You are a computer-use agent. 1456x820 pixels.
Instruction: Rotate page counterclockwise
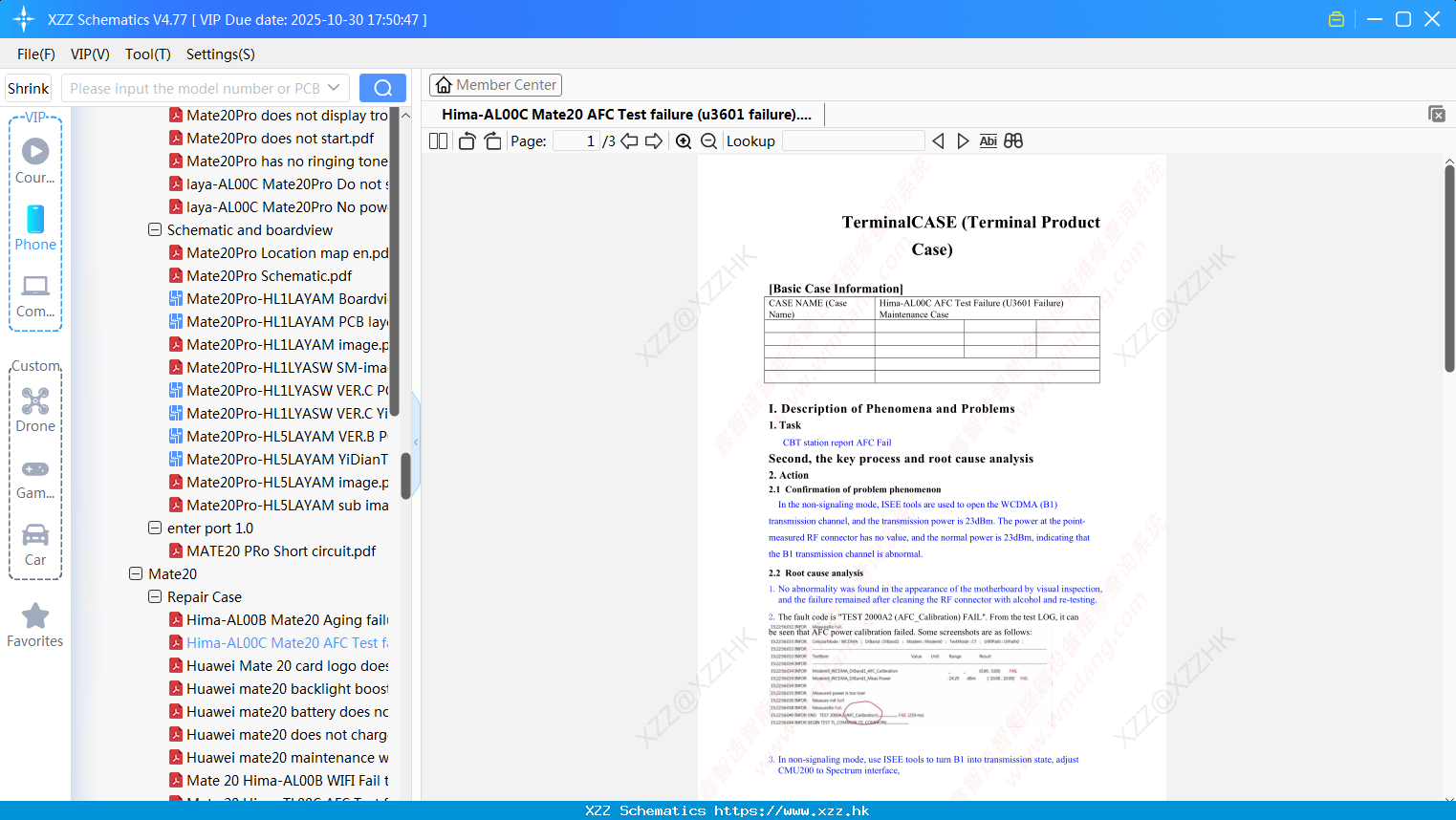(467, 141)
